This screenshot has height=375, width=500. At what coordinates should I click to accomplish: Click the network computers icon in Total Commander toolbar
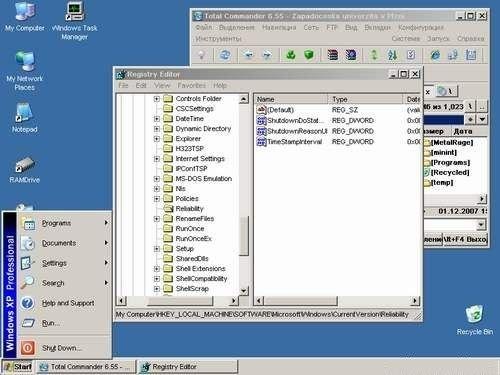click(453, 55)
